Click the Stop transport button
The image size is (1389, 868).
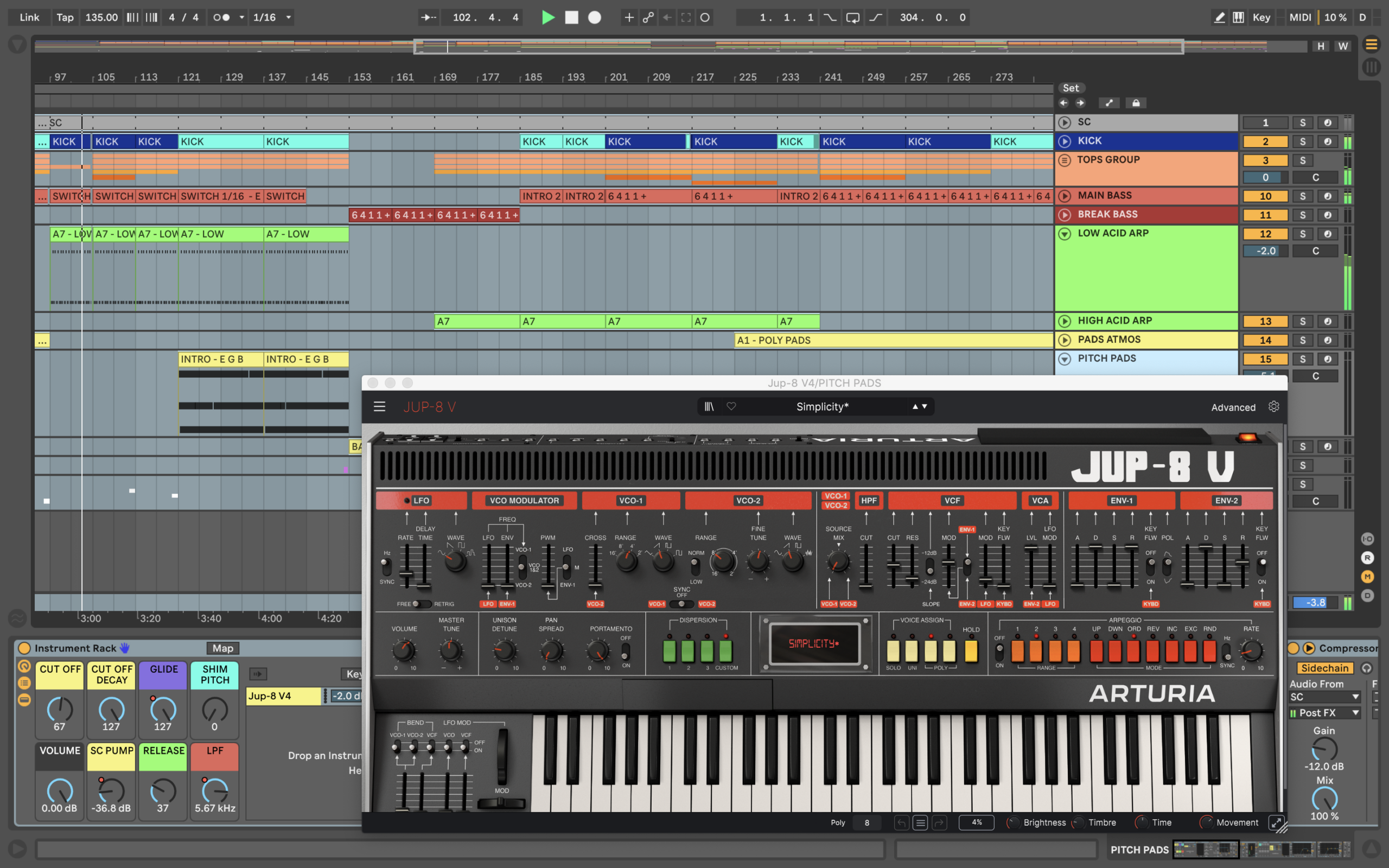tap(572, 17)
